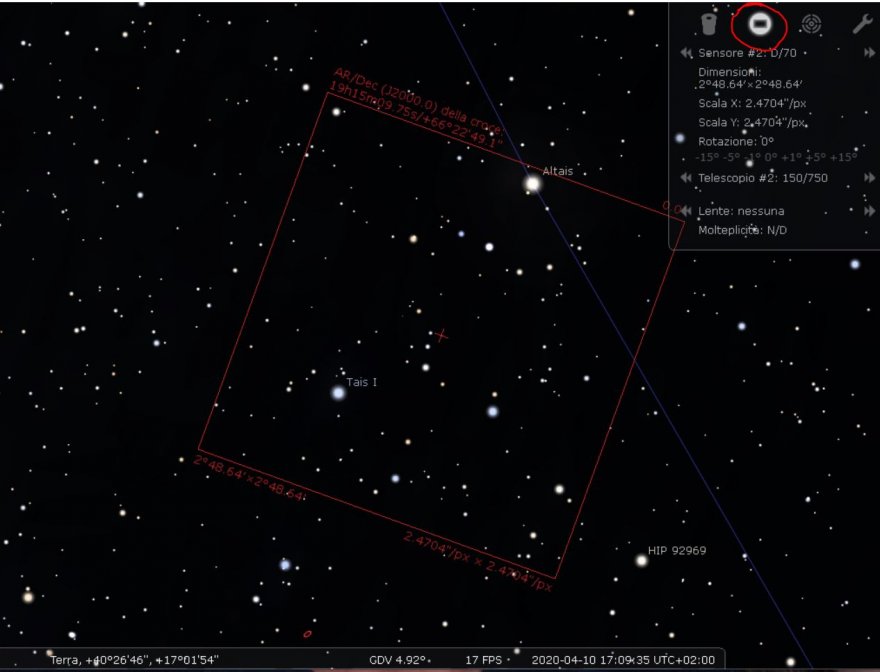
Task: Click the Terra location in status bar
Action: click(135, 660)
